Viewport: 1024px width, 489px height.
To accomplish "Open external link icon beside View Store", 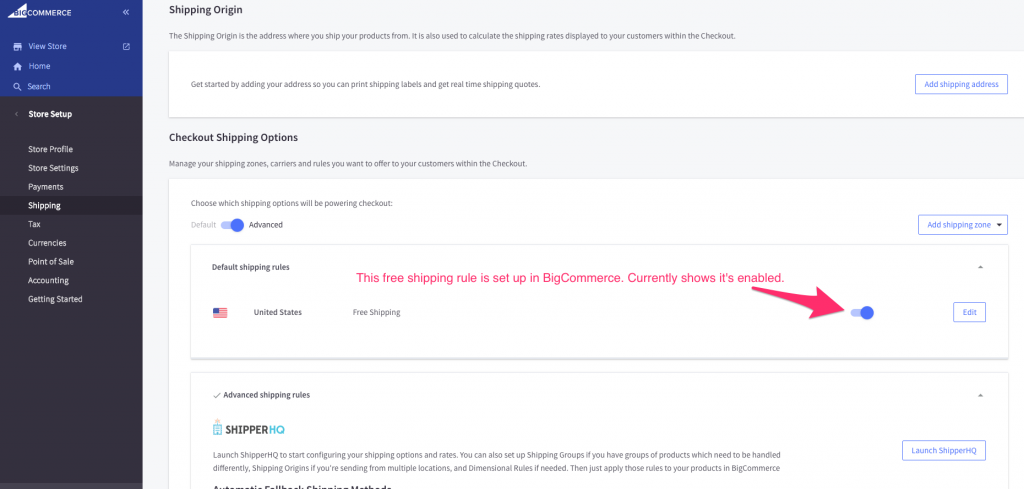I will 126,46.
